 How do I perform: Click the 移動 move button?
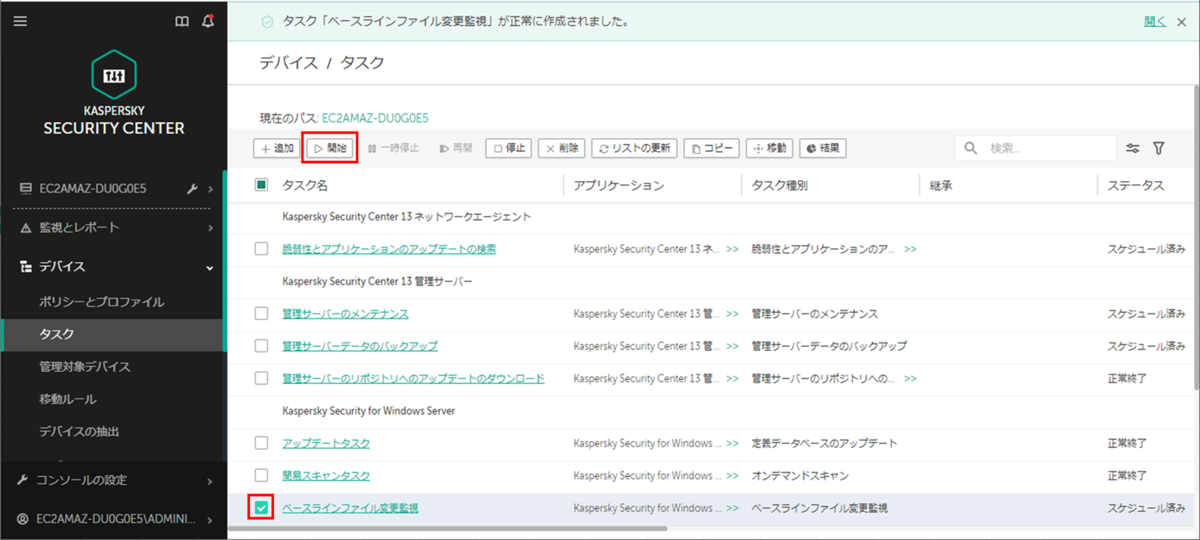[x=768, y=148]
